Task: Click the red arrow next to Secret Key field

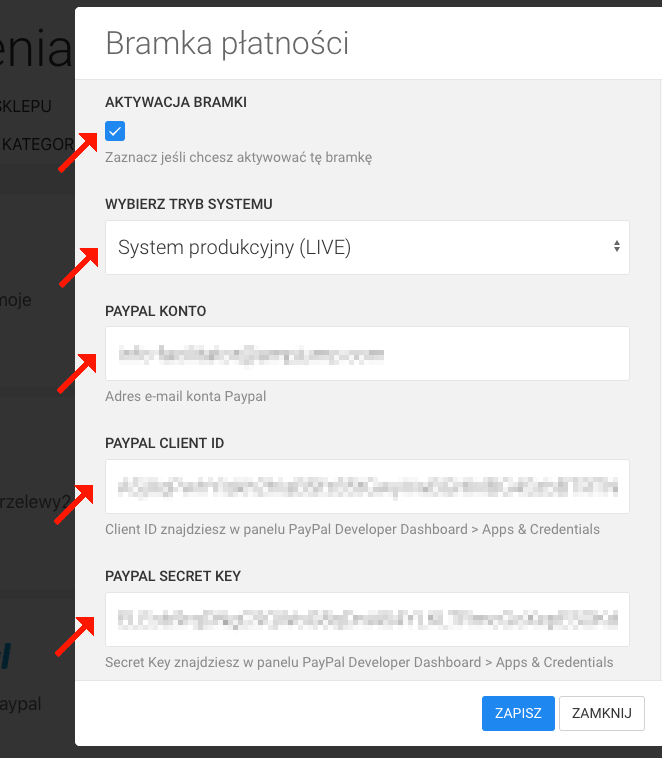Action: (75, 636)
